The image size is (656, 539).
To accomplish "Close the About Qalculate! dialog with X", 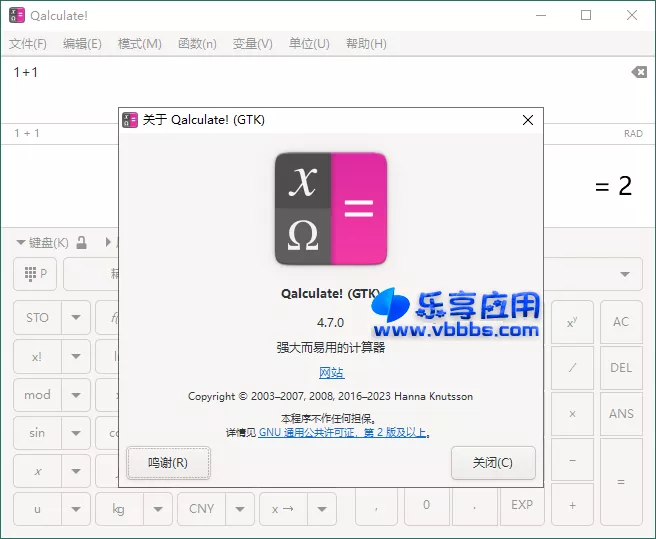I will [x=528, y=120].
